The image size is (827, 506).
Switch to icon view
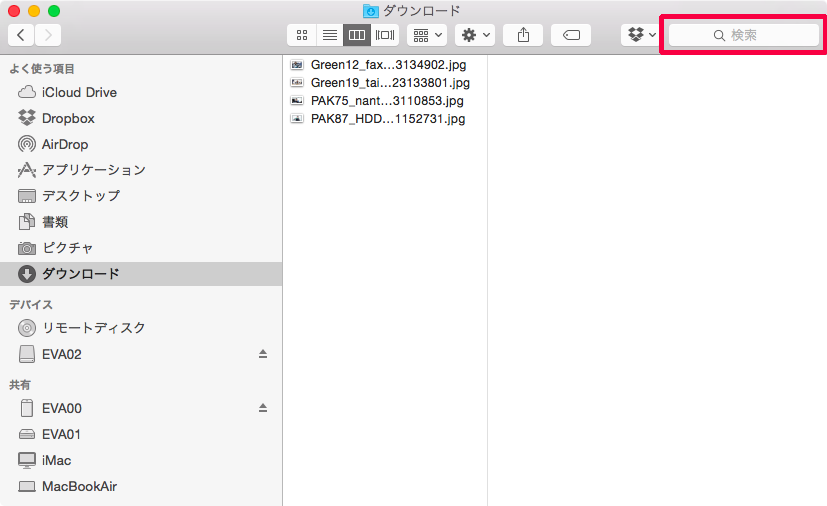302,35
